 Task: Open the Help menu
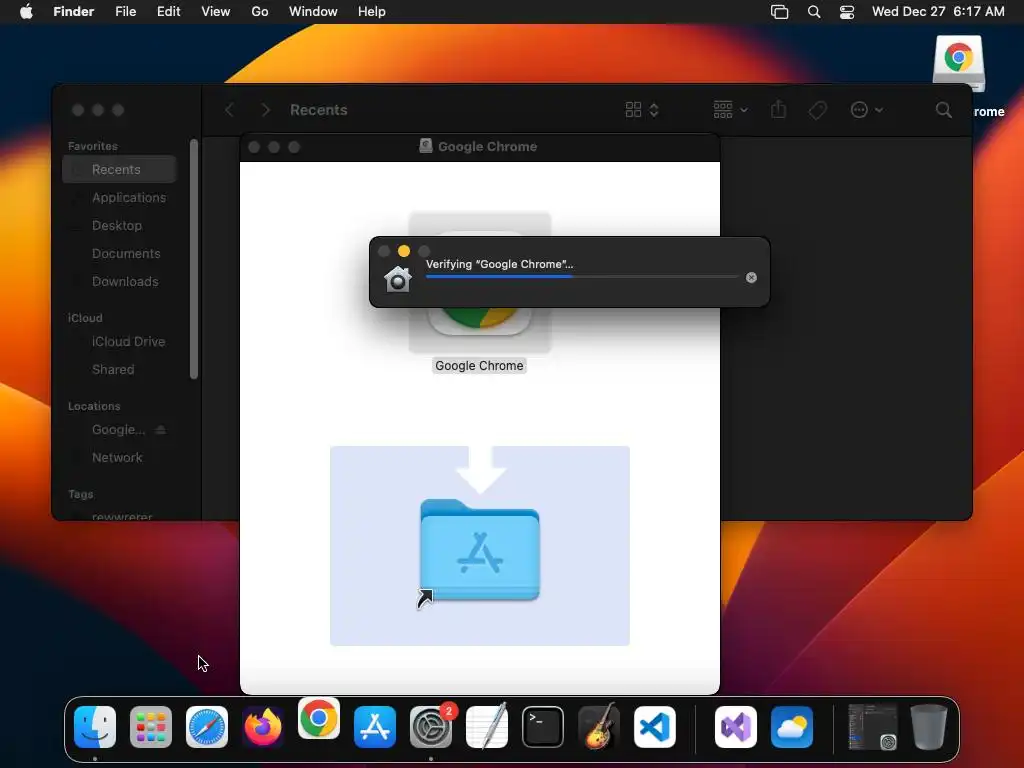click(x=372, y=12)
